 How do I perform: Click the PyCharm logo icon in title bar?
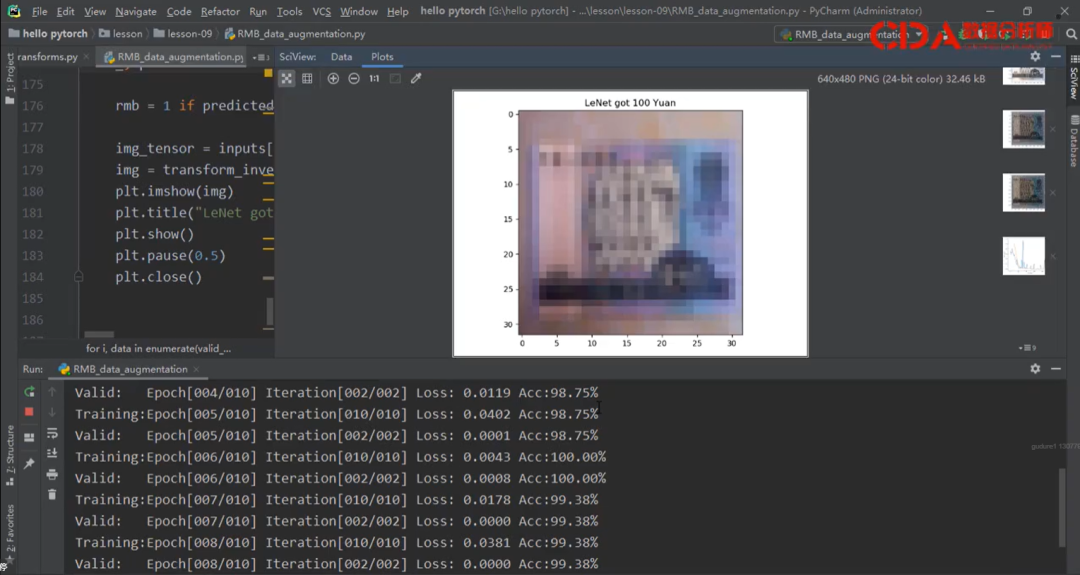[x=14, y=11]
